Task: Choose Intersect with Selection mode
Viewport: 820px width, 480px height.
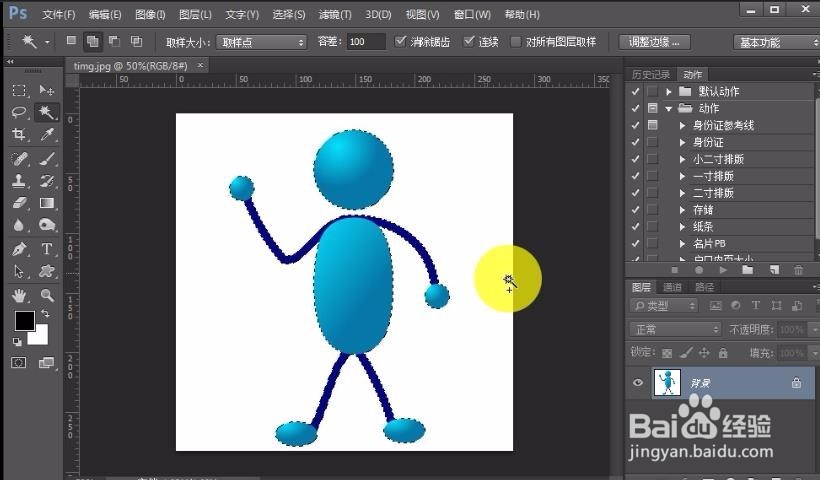Action: coord(136,41)
